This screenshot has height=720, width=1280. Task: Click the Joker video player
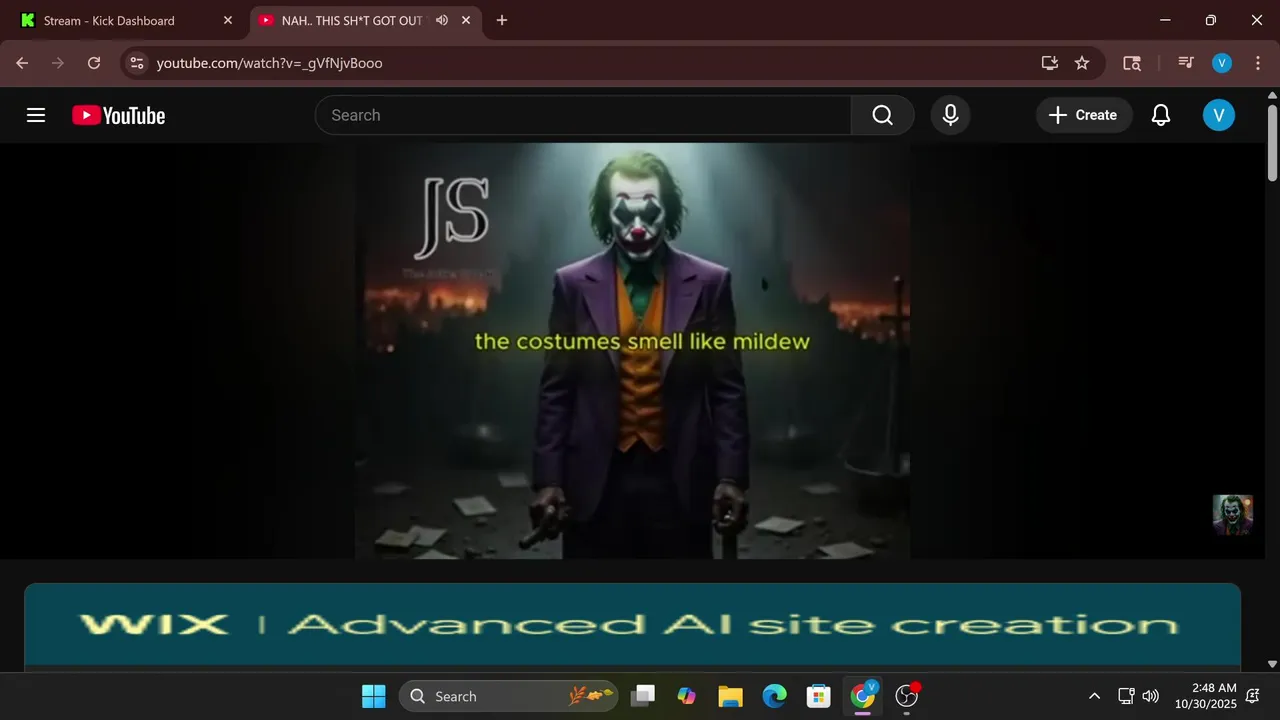pos(632,350)
